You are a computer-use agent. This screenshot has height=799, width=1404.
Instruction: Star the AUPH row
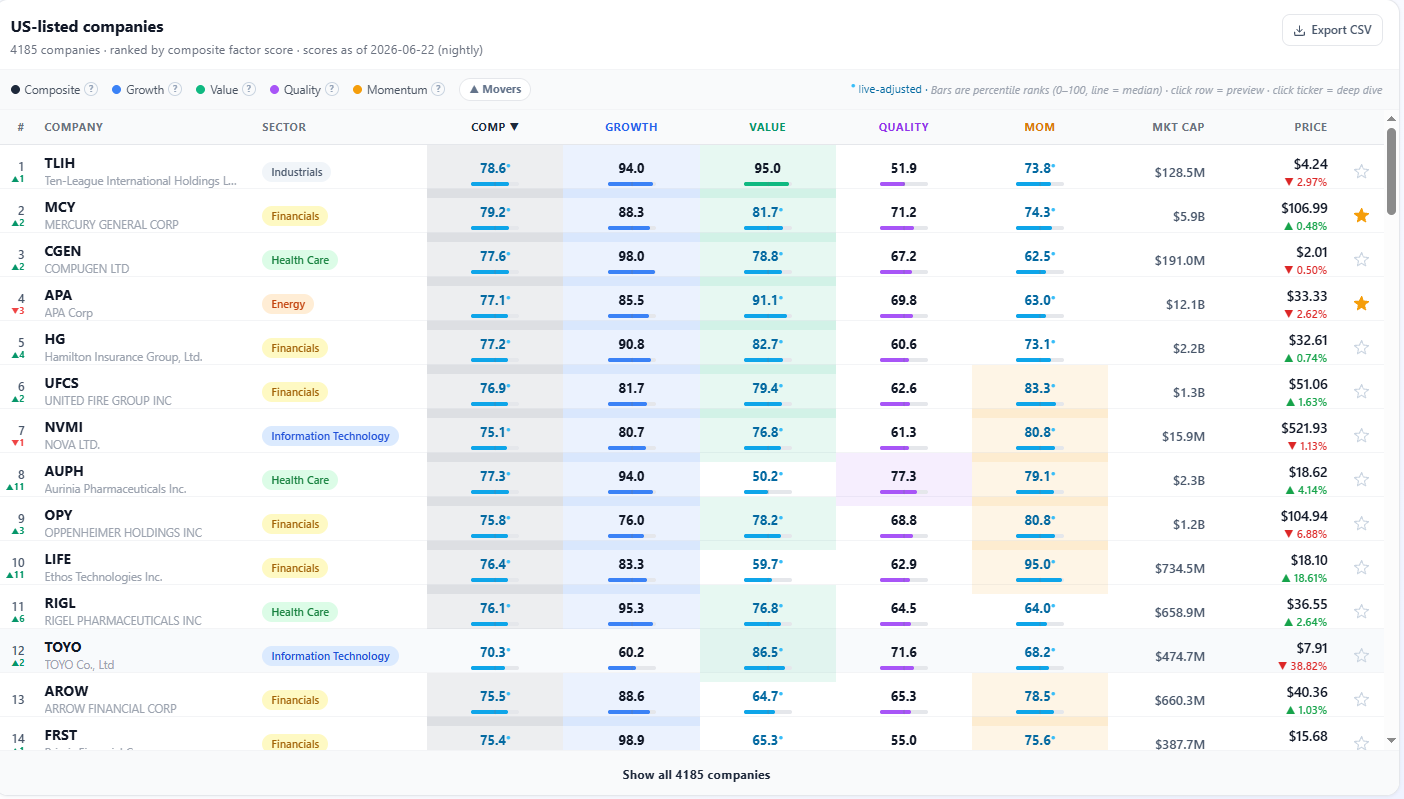point(1361,479)
